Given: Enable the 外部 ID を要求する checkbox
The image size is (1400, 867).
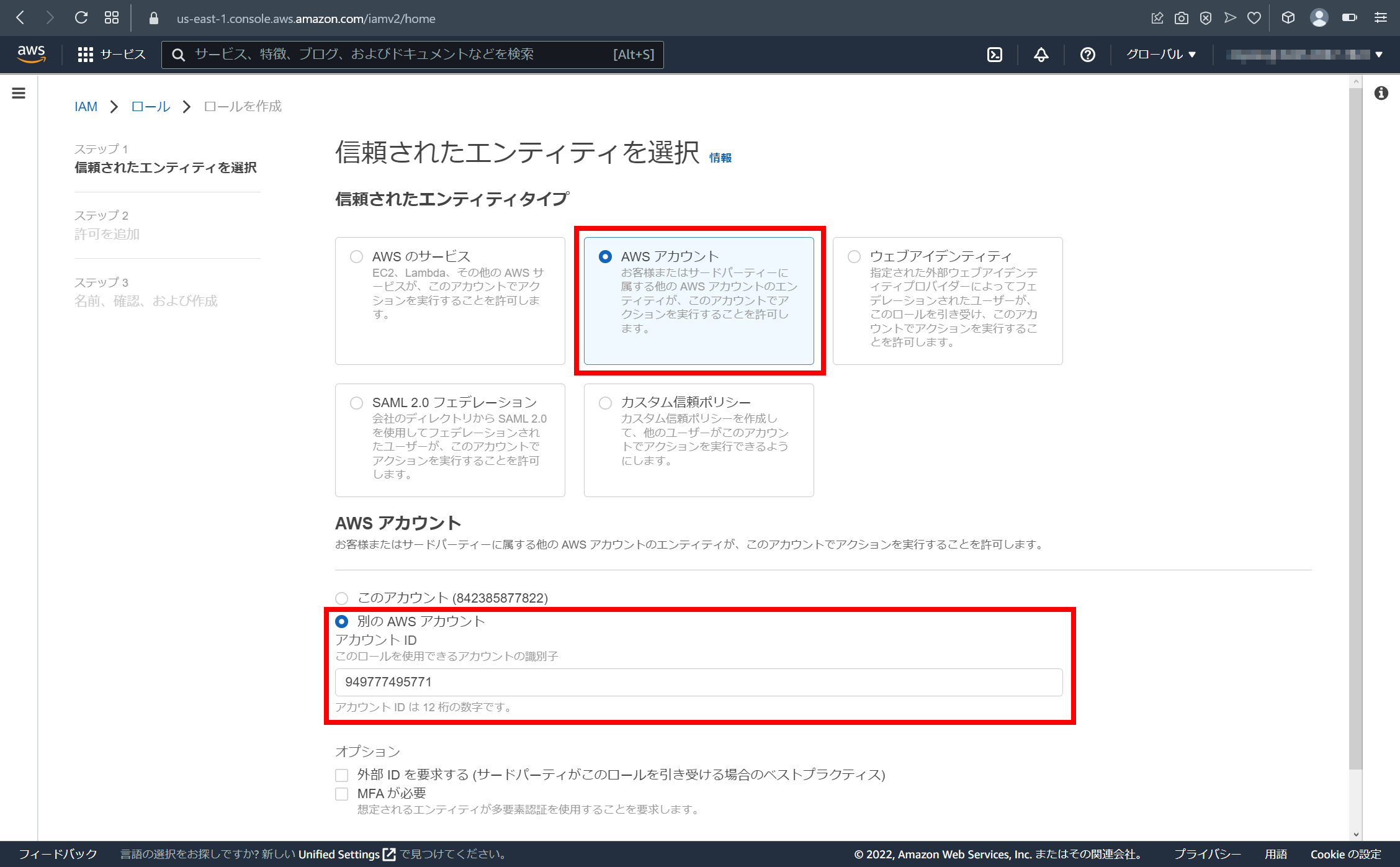Looking at the screenshot, I should tap(341, 775).
